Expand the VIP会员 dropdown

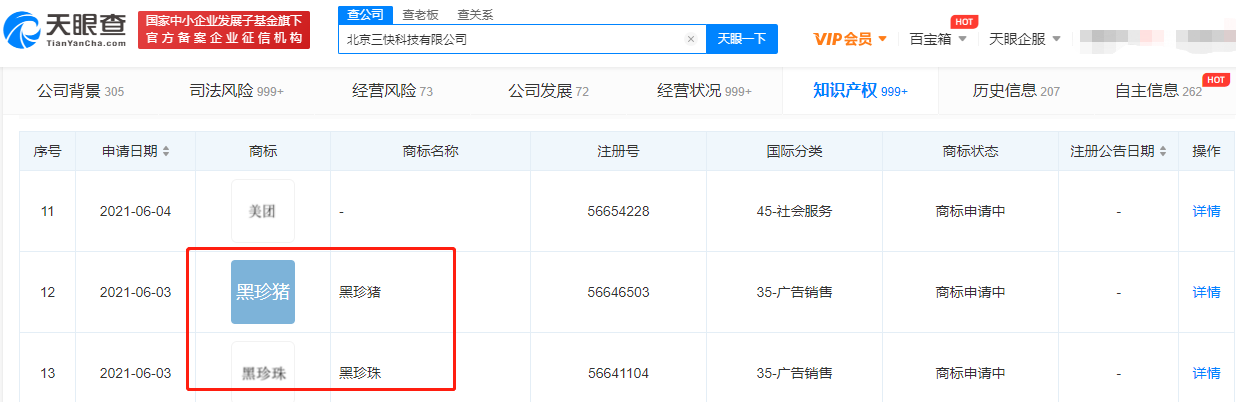tap(850, 39)
